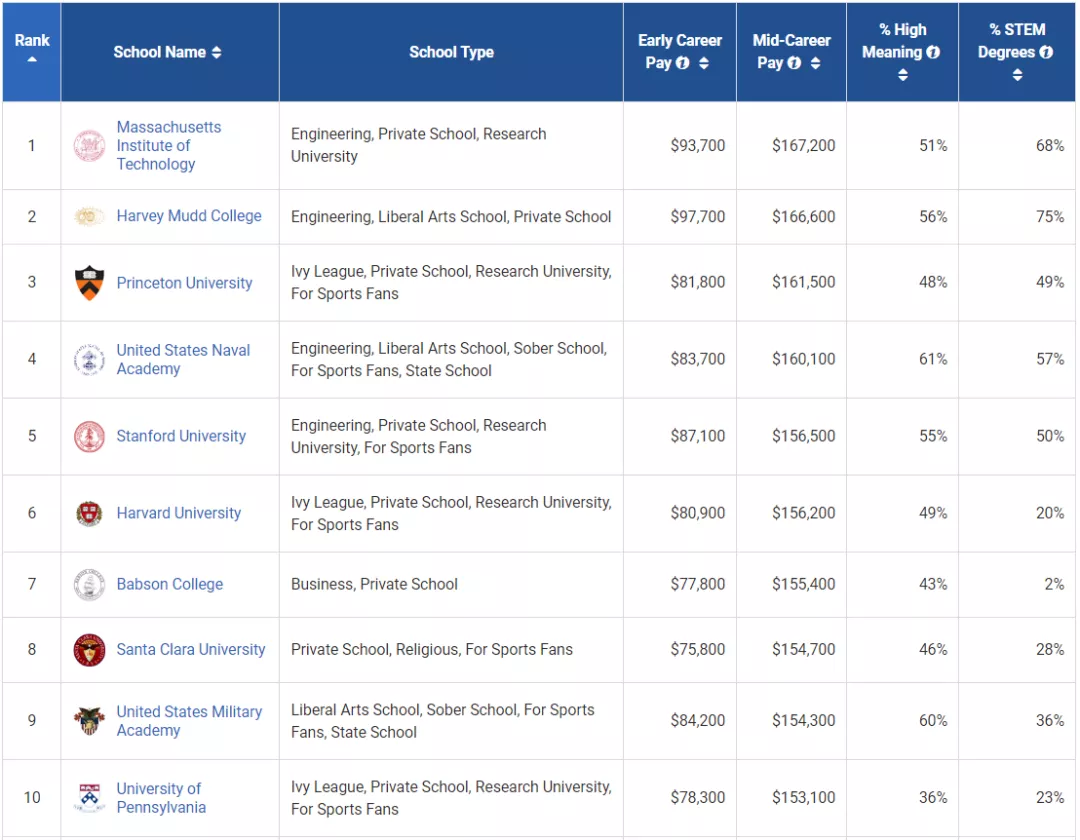
Task: Select Babson's mid-career pay $155,400
Action: (803, 584)
